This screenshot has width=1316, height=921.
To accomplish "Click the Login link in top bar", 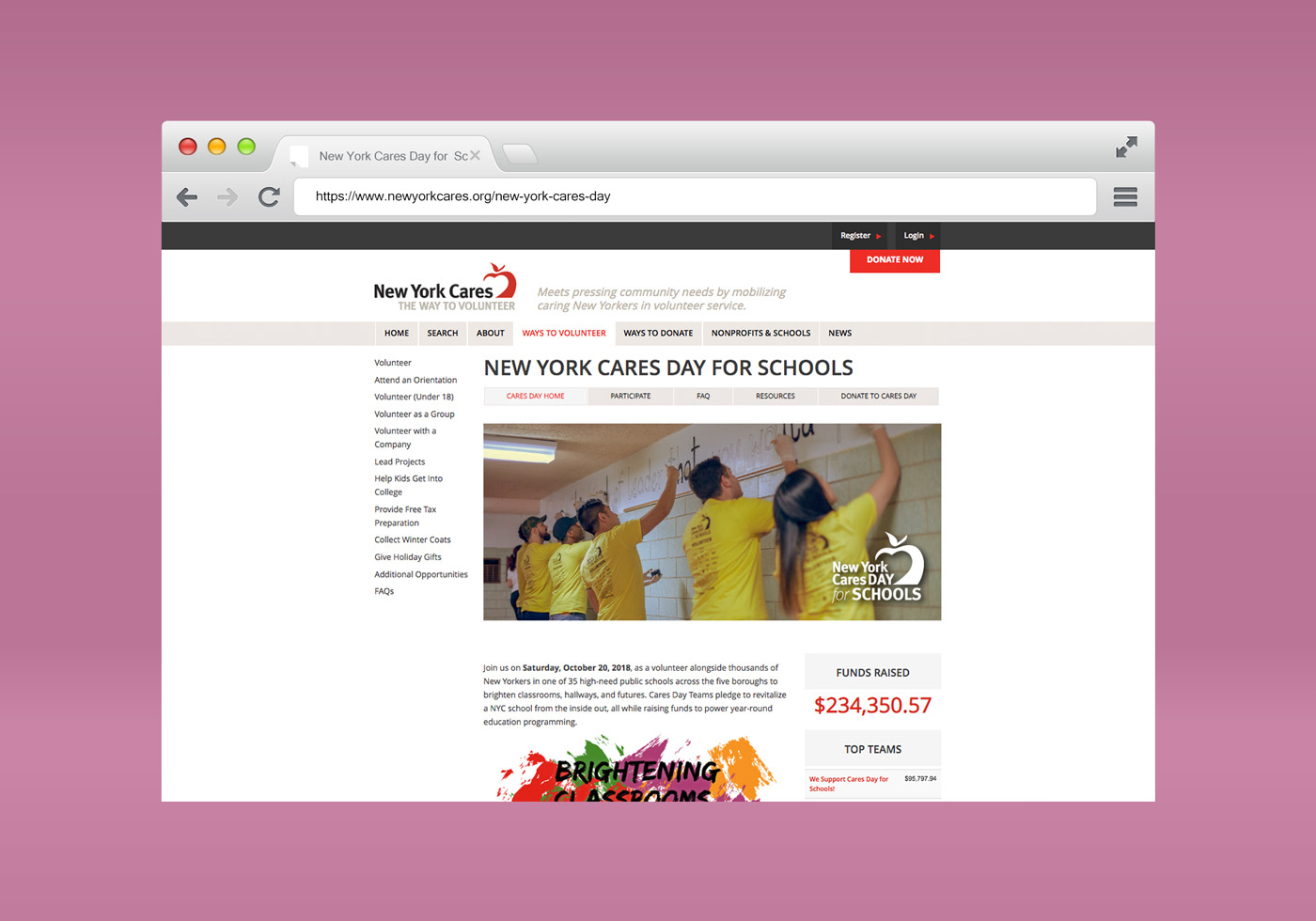I will [x=917, y=236].
